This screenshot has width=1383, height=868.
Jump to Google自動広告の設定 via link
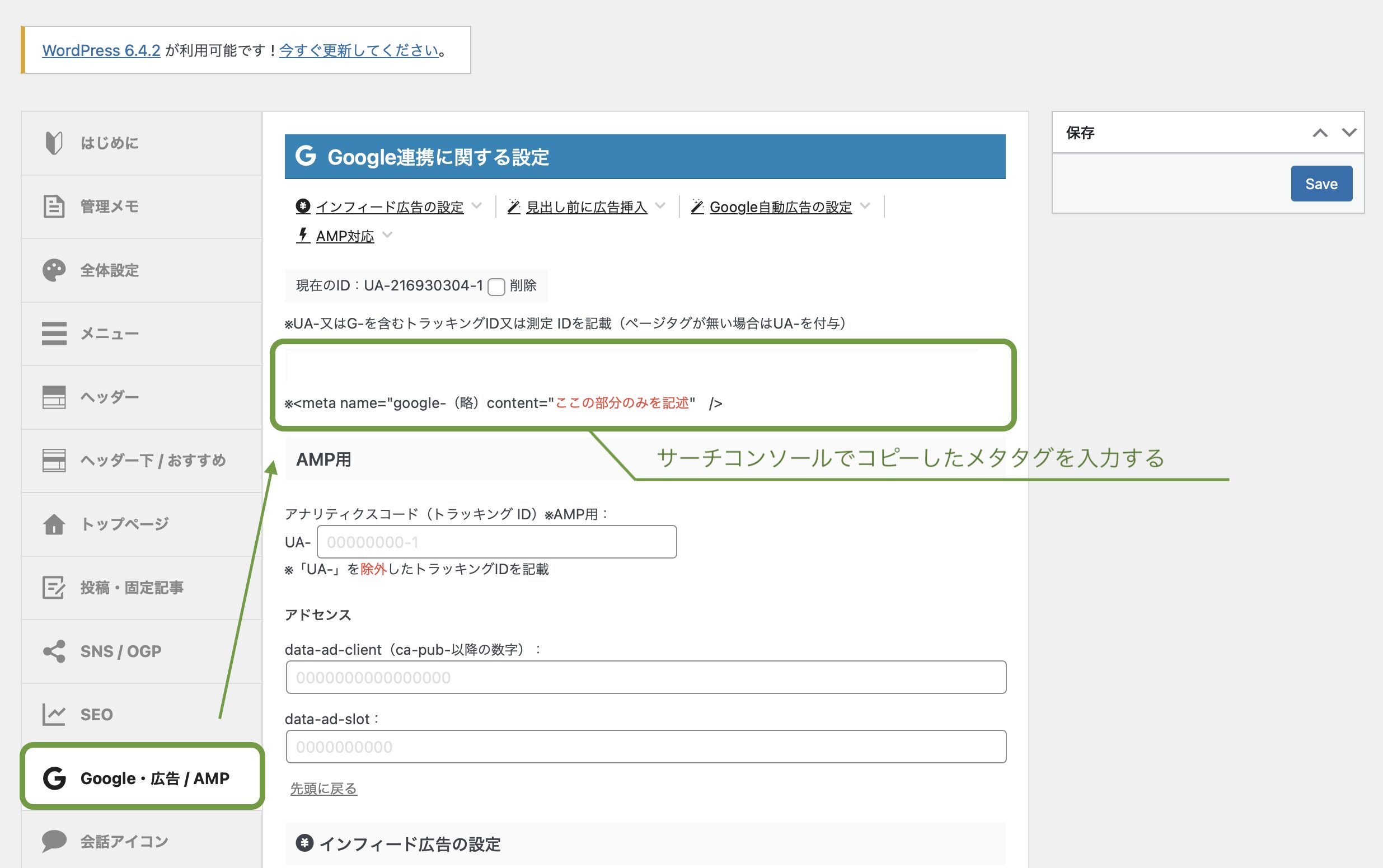[x=781, y=207]
